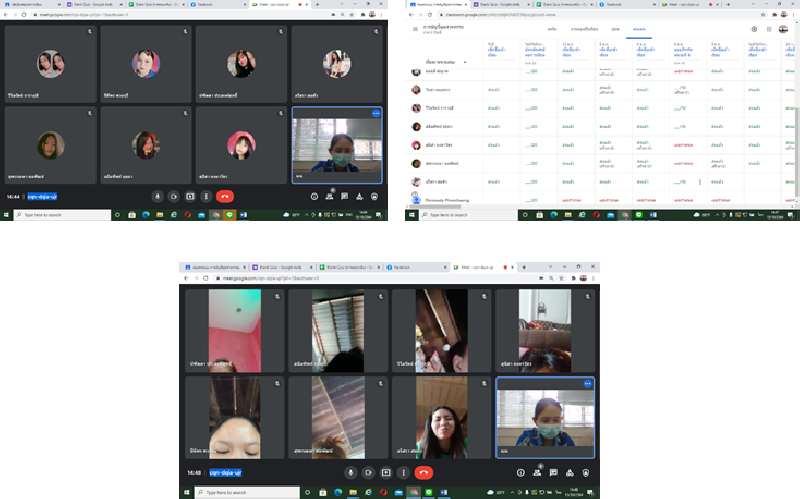
Task: Toggle the camera in the 14:44 Meet window
Action: [x=174, y=197]
